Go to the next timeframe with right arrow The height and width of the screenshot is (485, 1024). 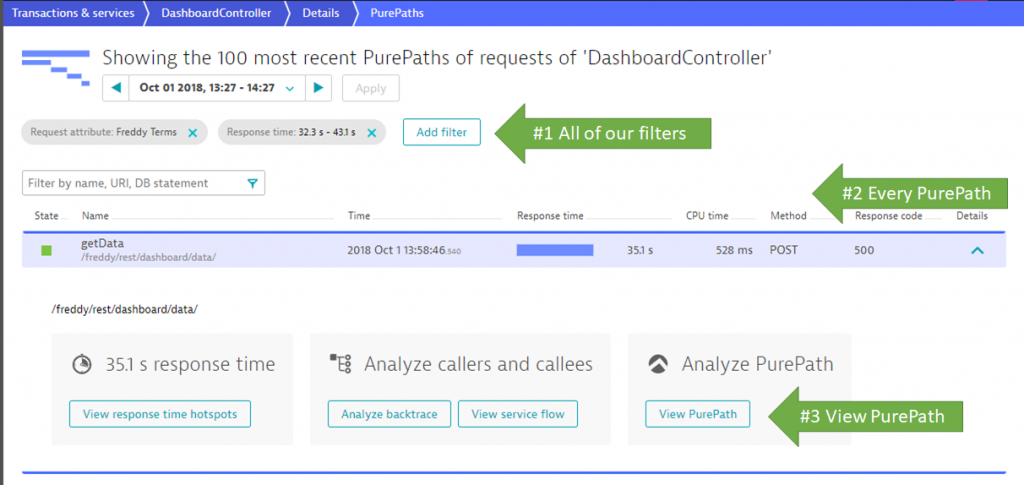click(318, 88)
